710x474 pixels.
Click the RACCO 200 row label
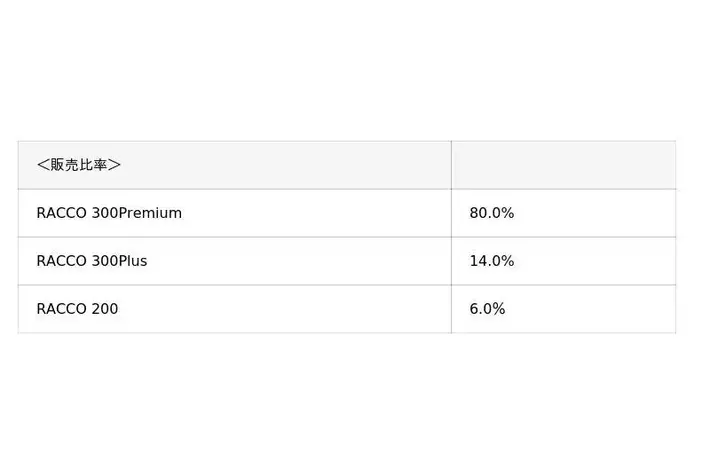(x=77, y=309)
